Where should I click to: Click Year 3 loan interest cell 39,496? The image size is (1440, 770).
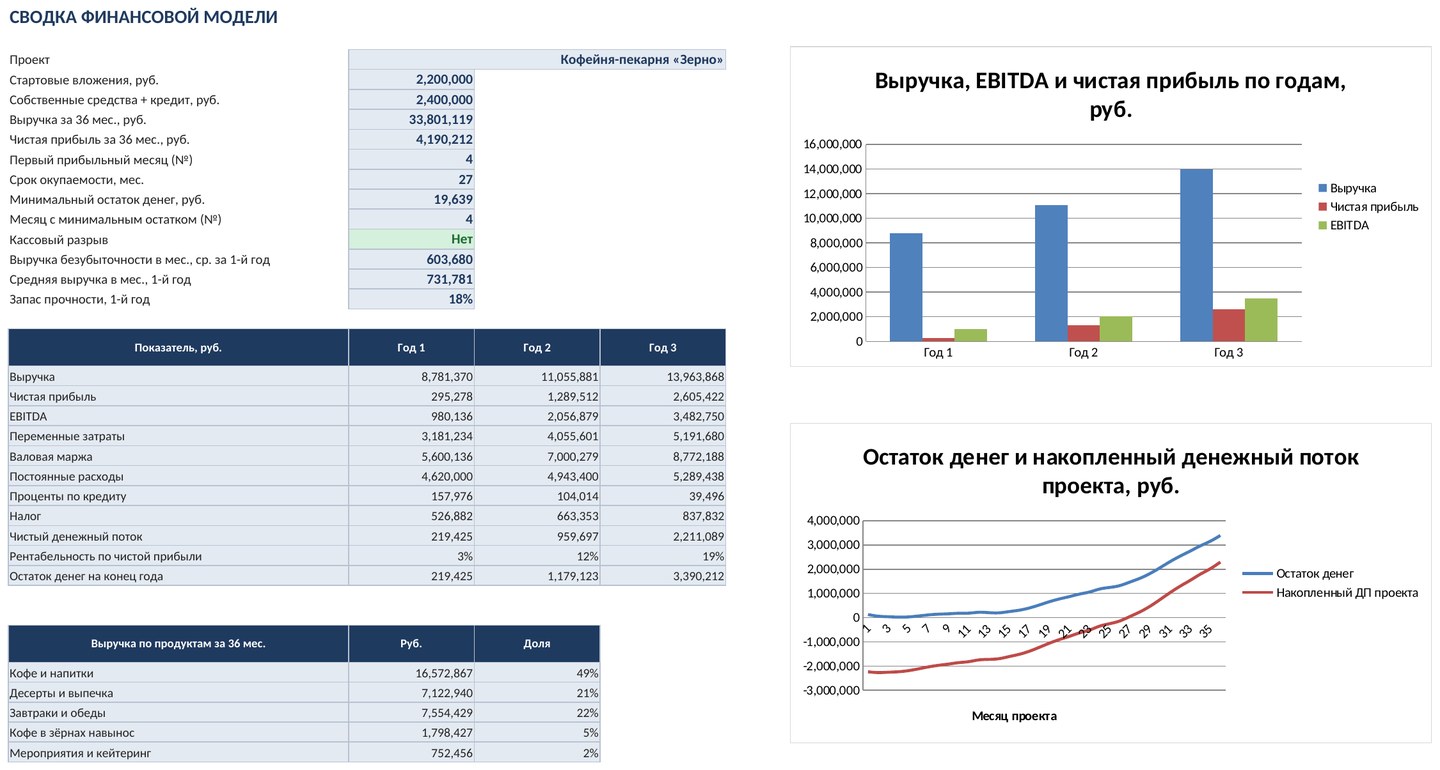[663, 497]
